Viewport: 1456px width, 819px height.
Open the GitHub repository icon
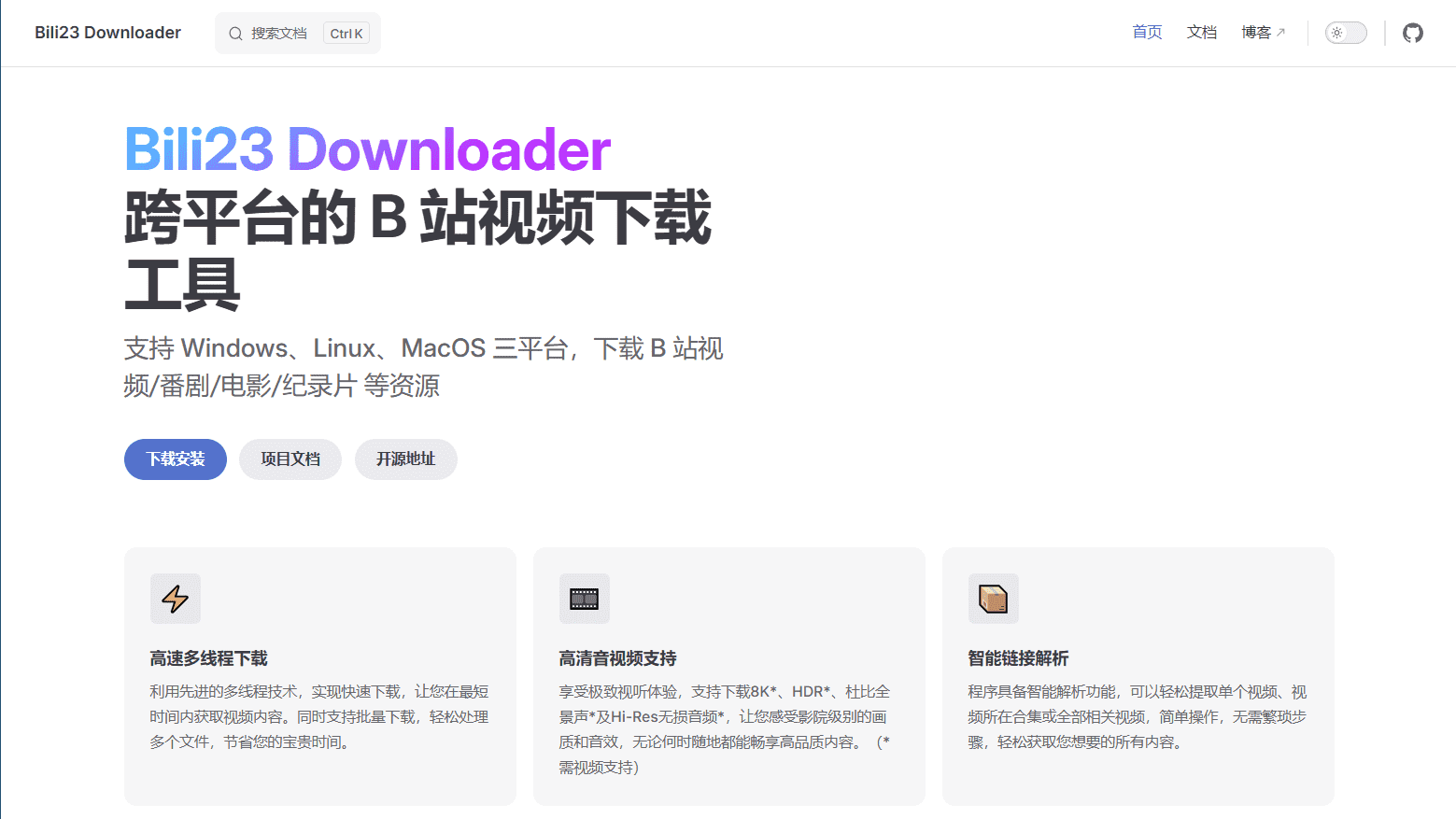coord(1413,33)
